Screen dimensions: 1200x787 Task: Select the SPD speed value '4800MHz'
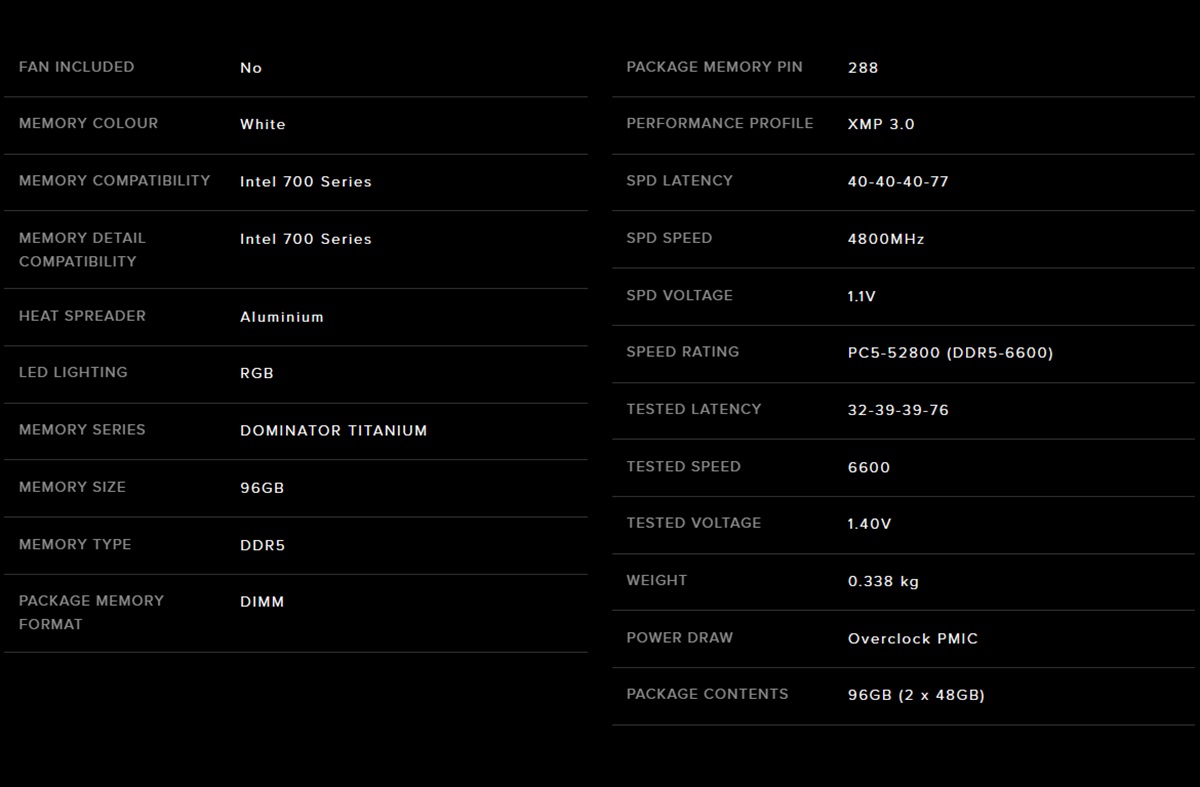886,239
